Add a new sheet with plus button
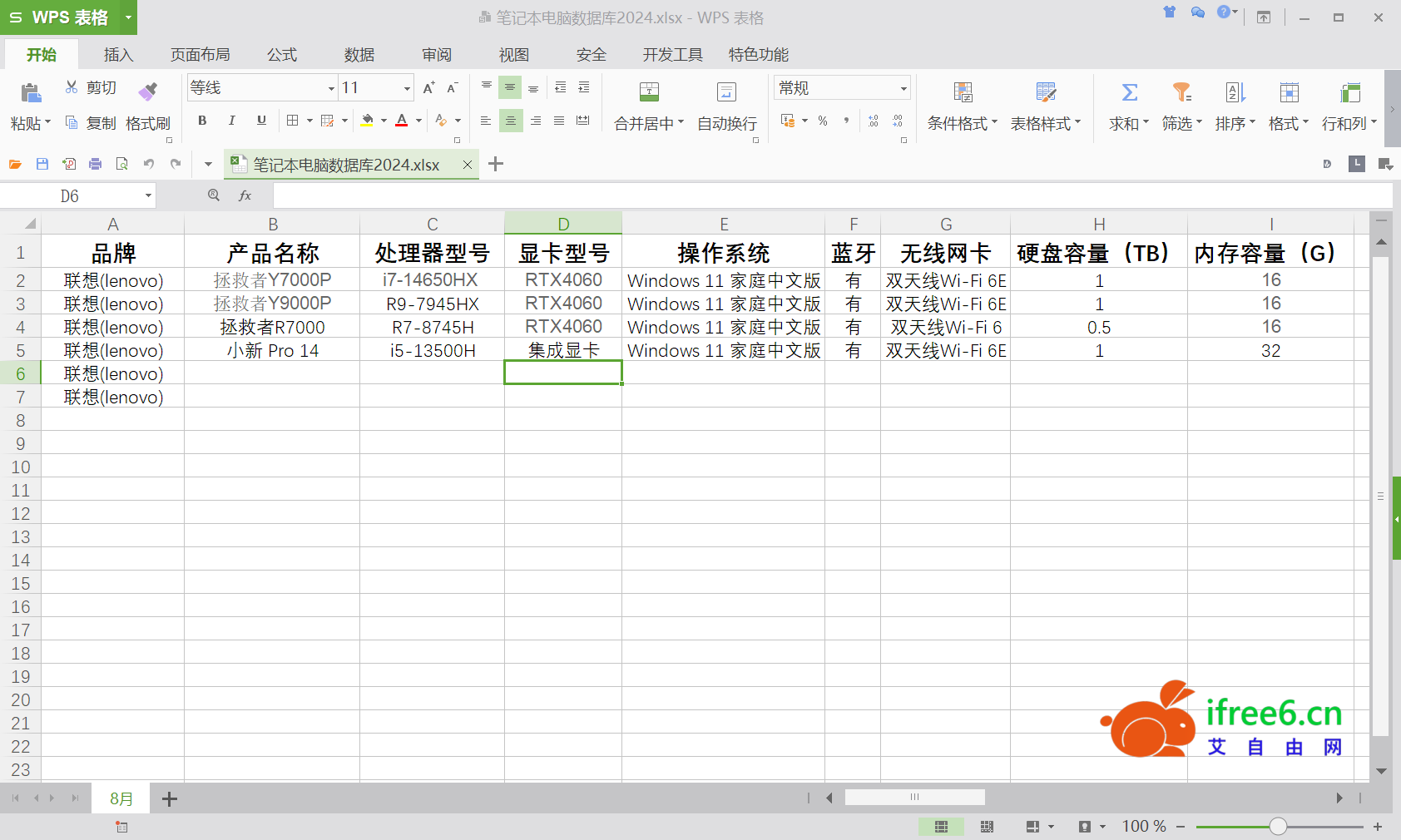The height and width of the screenshot is (840, 1401). click(x=170, y=799)
